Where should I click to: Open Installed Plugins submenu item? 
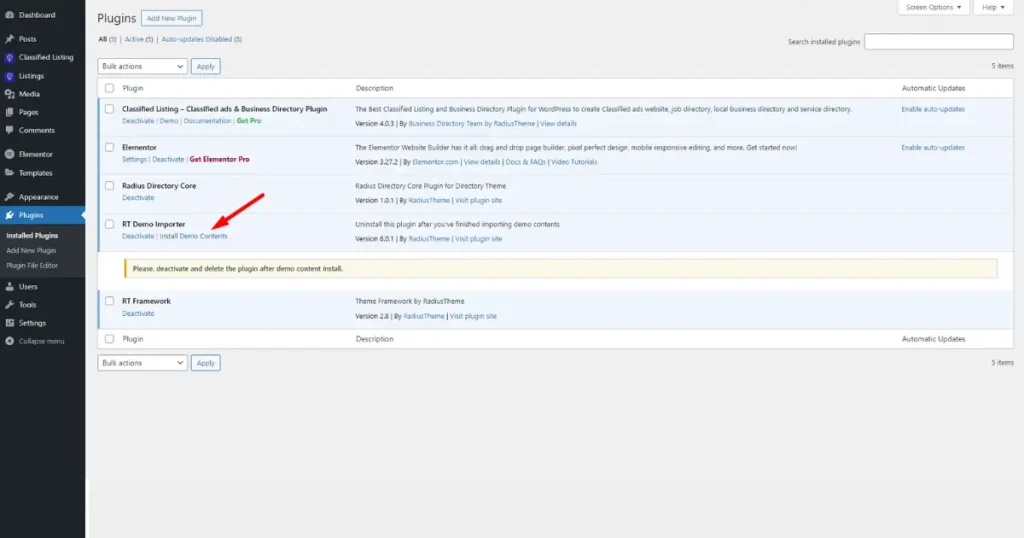(32, 235)
